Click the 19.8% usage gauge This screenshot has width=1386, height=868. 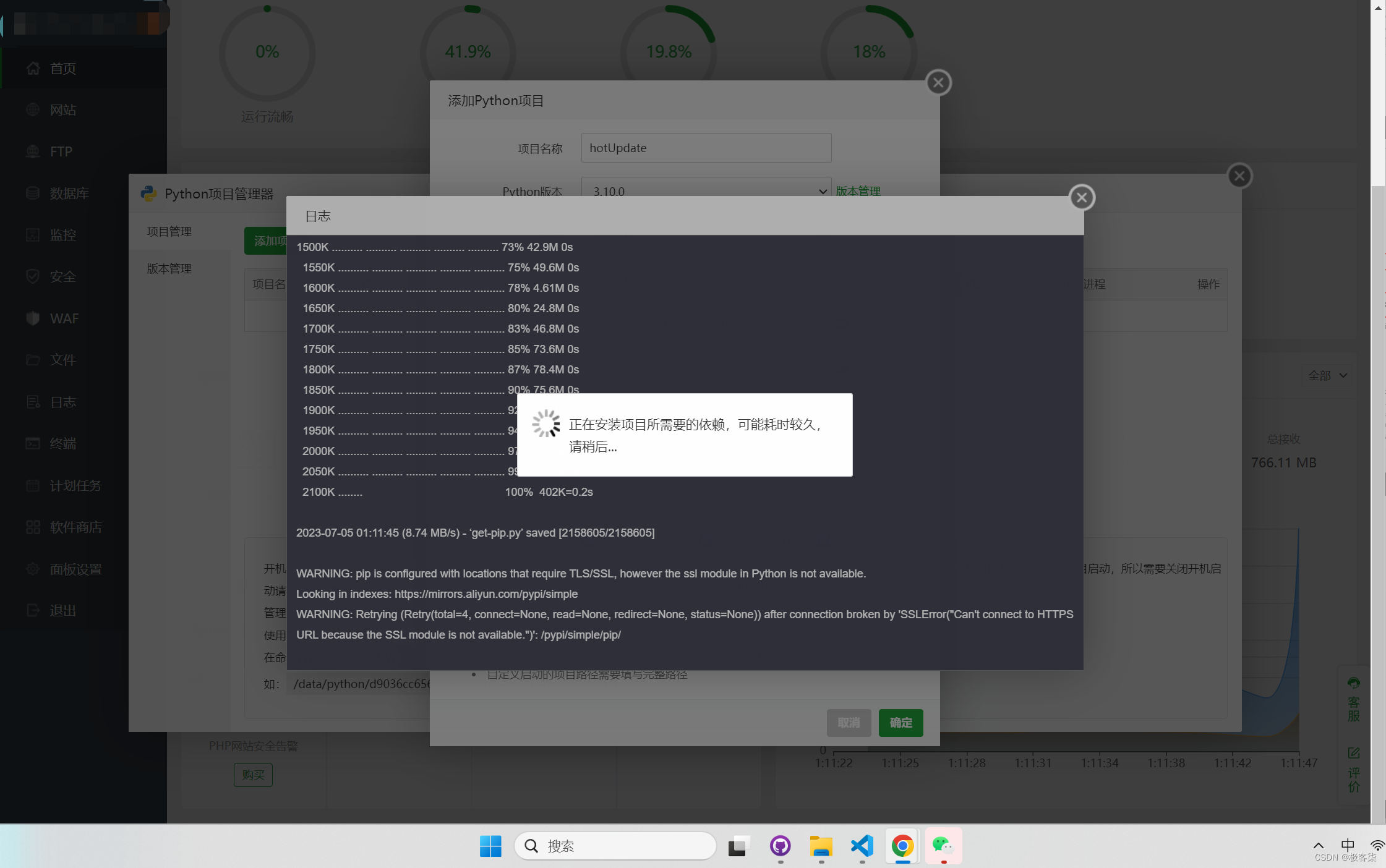[669, 53]
